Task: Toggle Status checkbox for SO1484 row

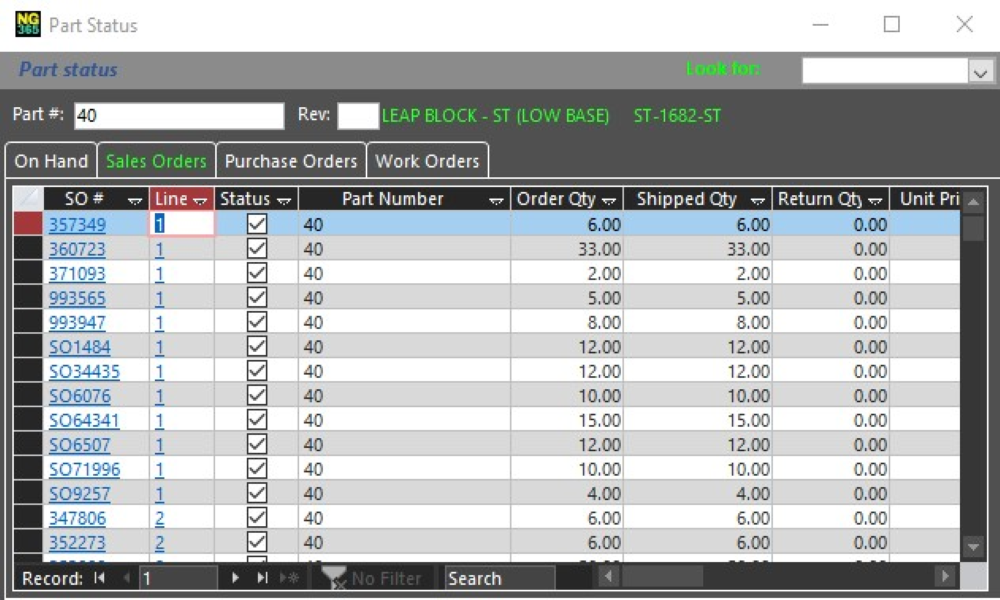Action: click(x=257, y=347)
